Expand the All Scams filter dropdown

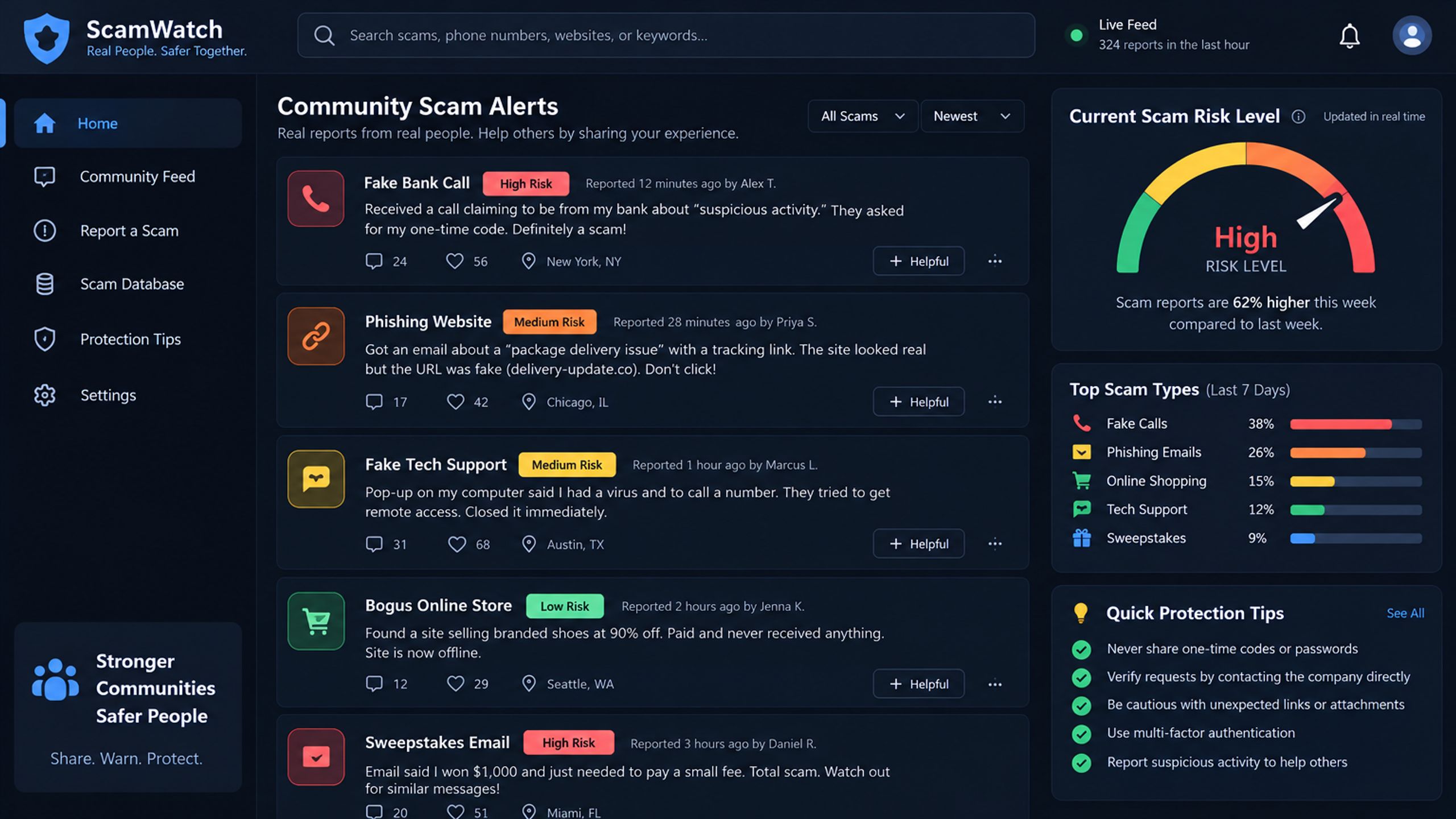862,116
